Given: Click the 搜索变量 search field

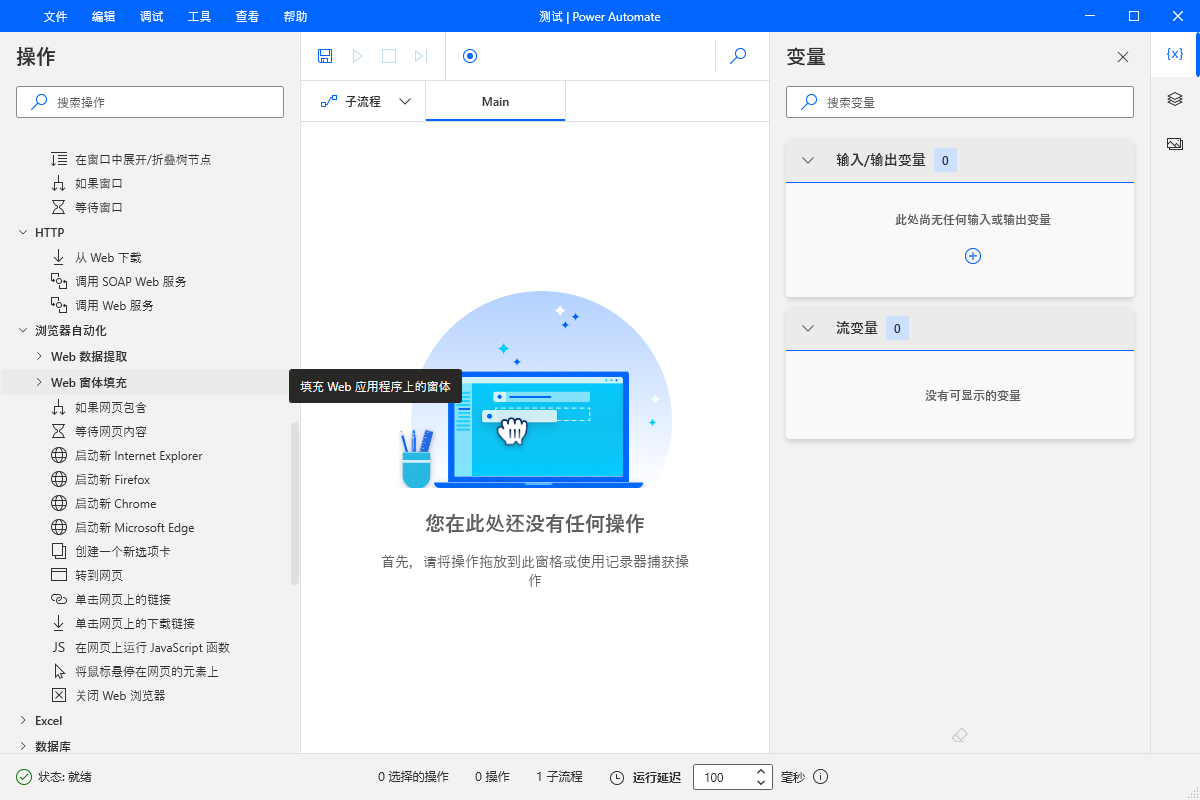Looking at the screenshot, I should click(x=970, y=102).
